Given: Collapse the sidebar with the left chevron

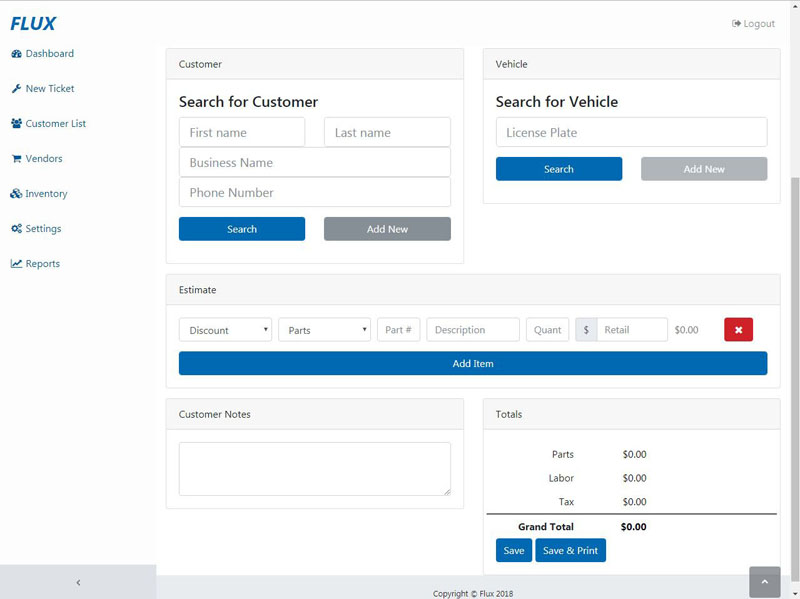Looking at the screenshot, I should [78, 582].
